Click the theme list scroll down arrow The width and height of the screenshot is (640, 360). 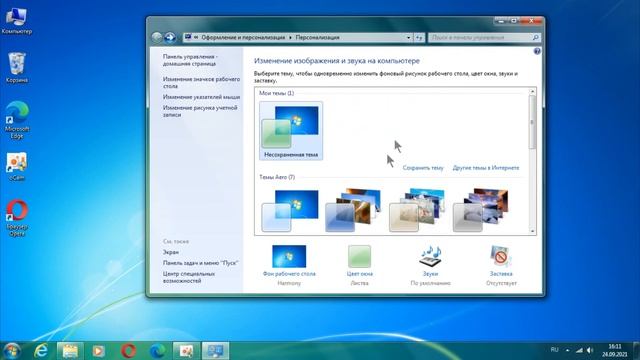[x=532, y=231]
